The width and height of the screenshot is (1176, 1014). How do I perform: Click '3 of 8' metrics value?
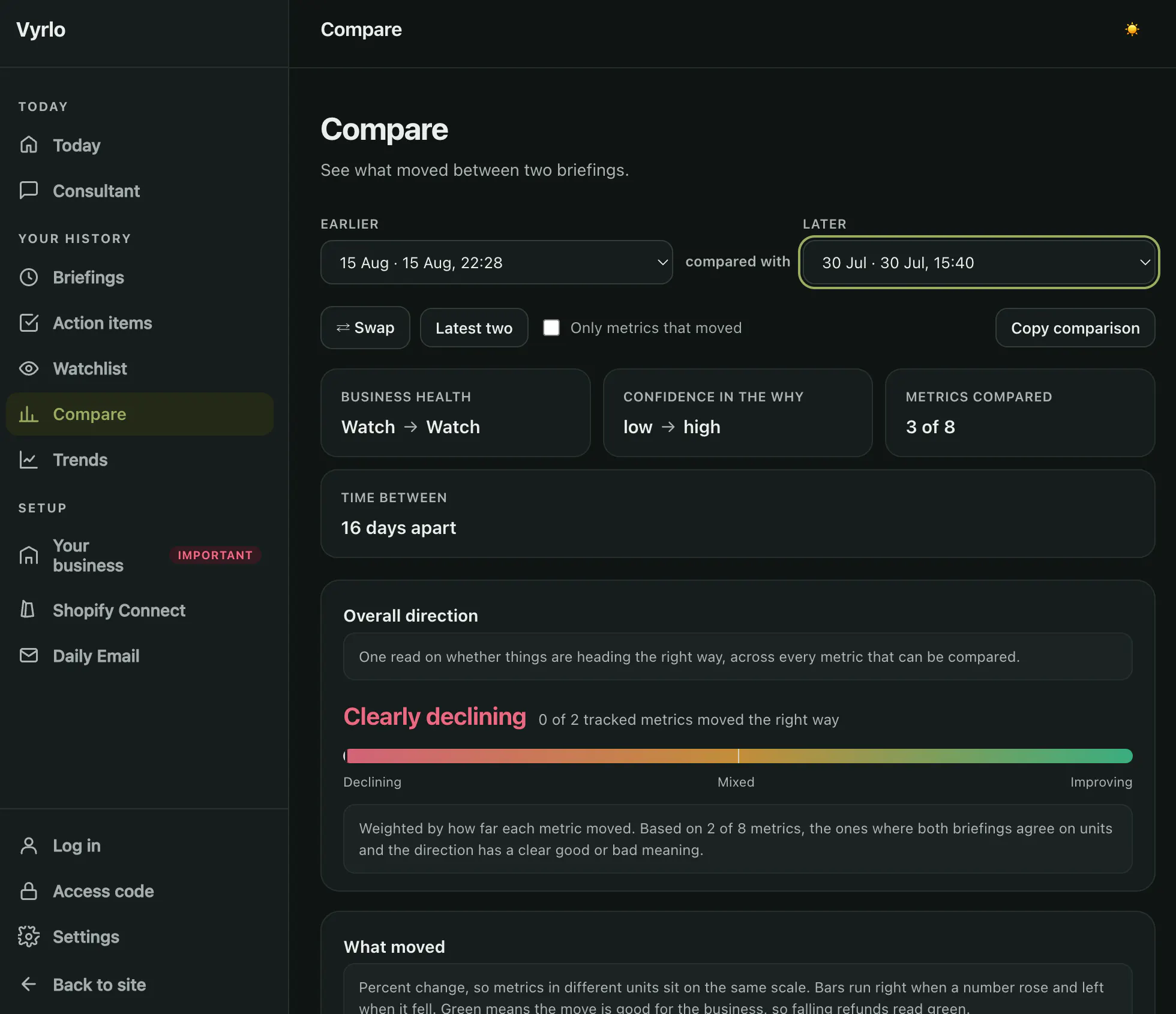[930, 427]
